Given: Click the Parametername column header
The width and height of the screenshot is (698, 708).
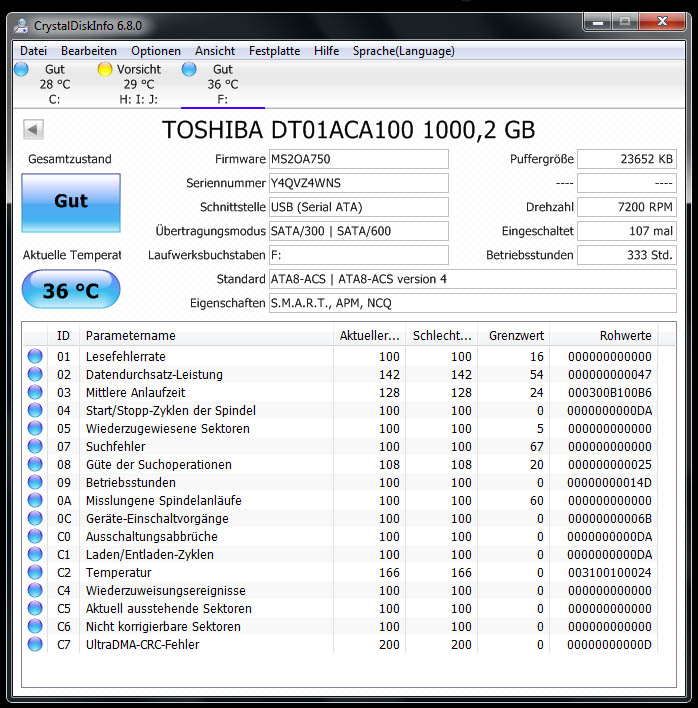Looking at the screenshot, I should pos(206,335).
